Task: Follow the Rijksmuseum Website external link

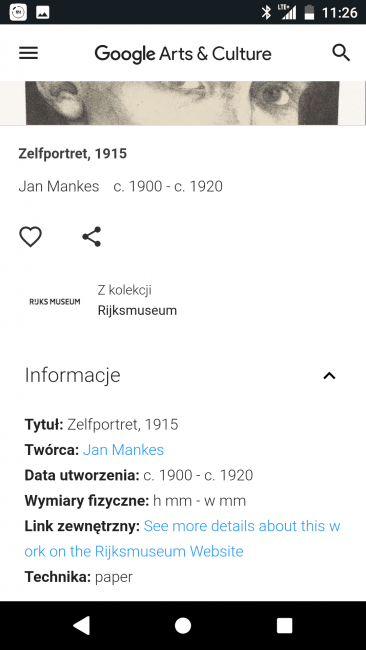Action: 182,538
